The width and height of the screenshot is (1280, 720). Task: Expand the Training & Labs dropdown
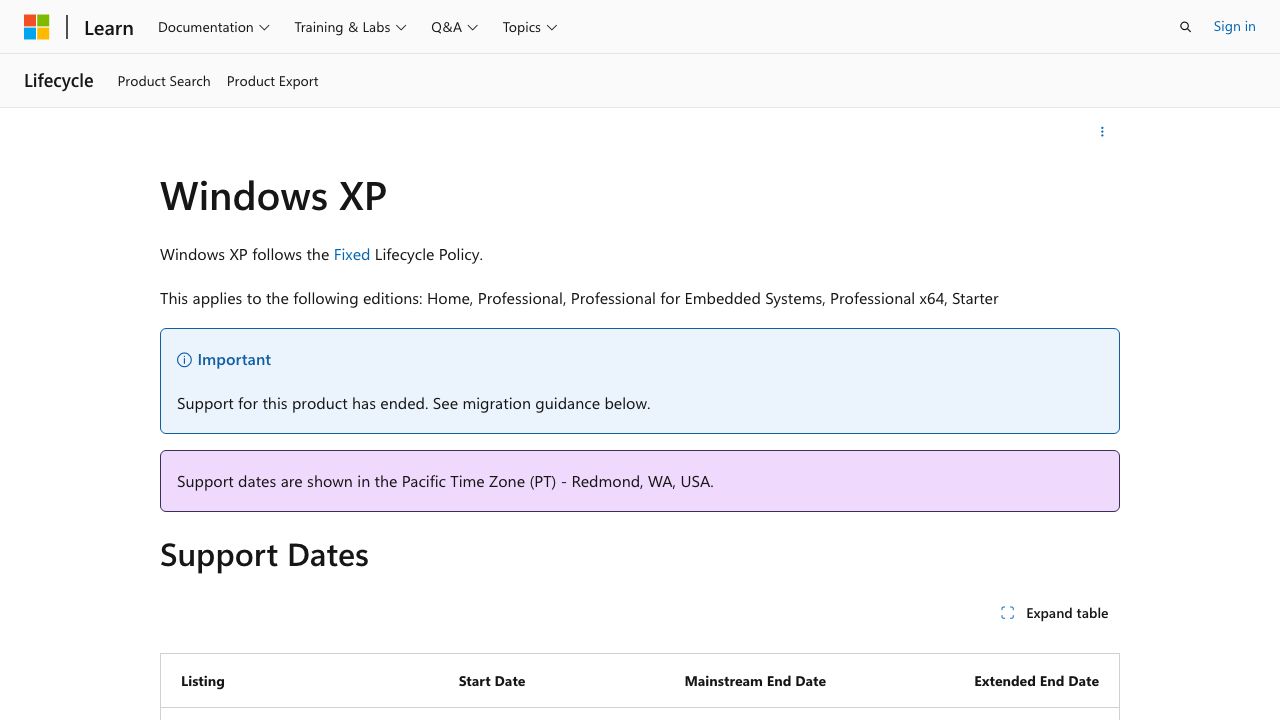[350, 27]
